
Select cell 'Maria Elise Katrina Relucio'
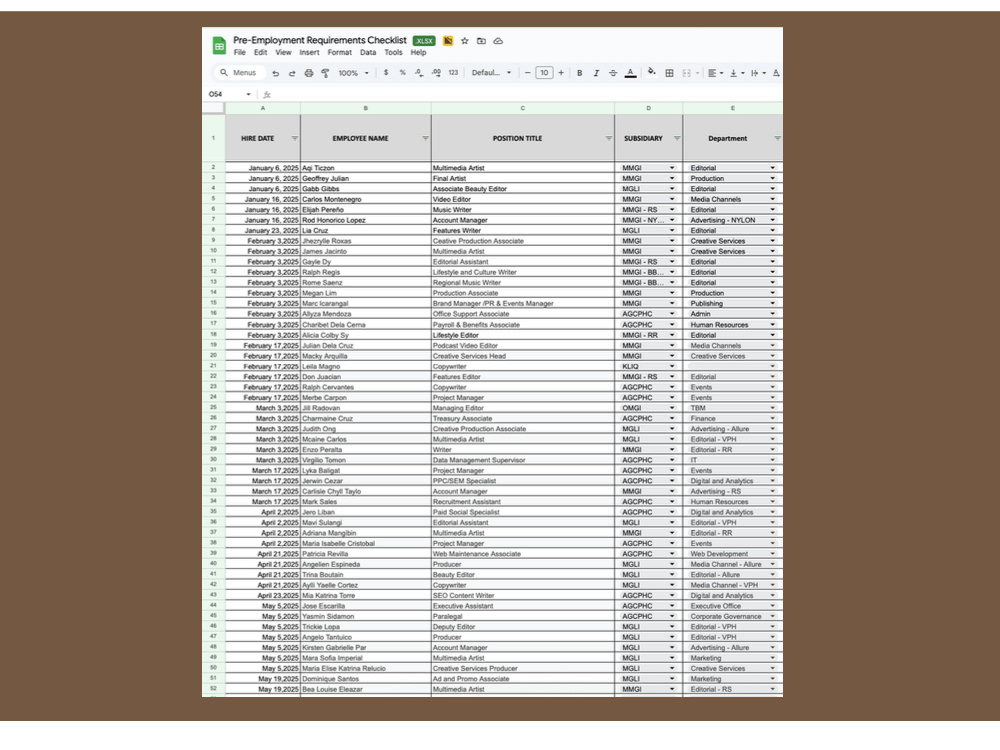point(365,669)
